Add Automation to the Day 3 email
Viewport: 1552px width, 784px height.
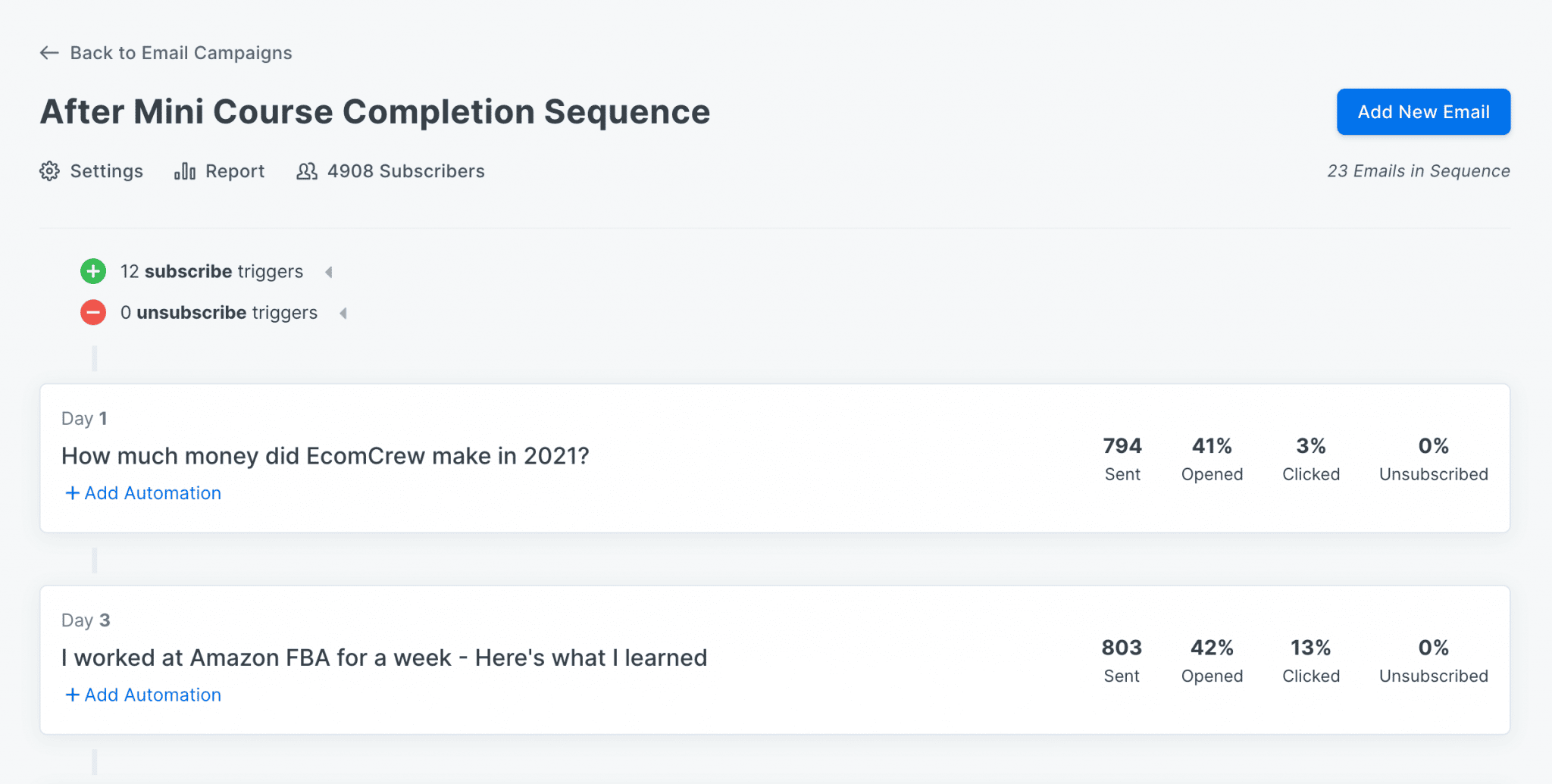143,695
